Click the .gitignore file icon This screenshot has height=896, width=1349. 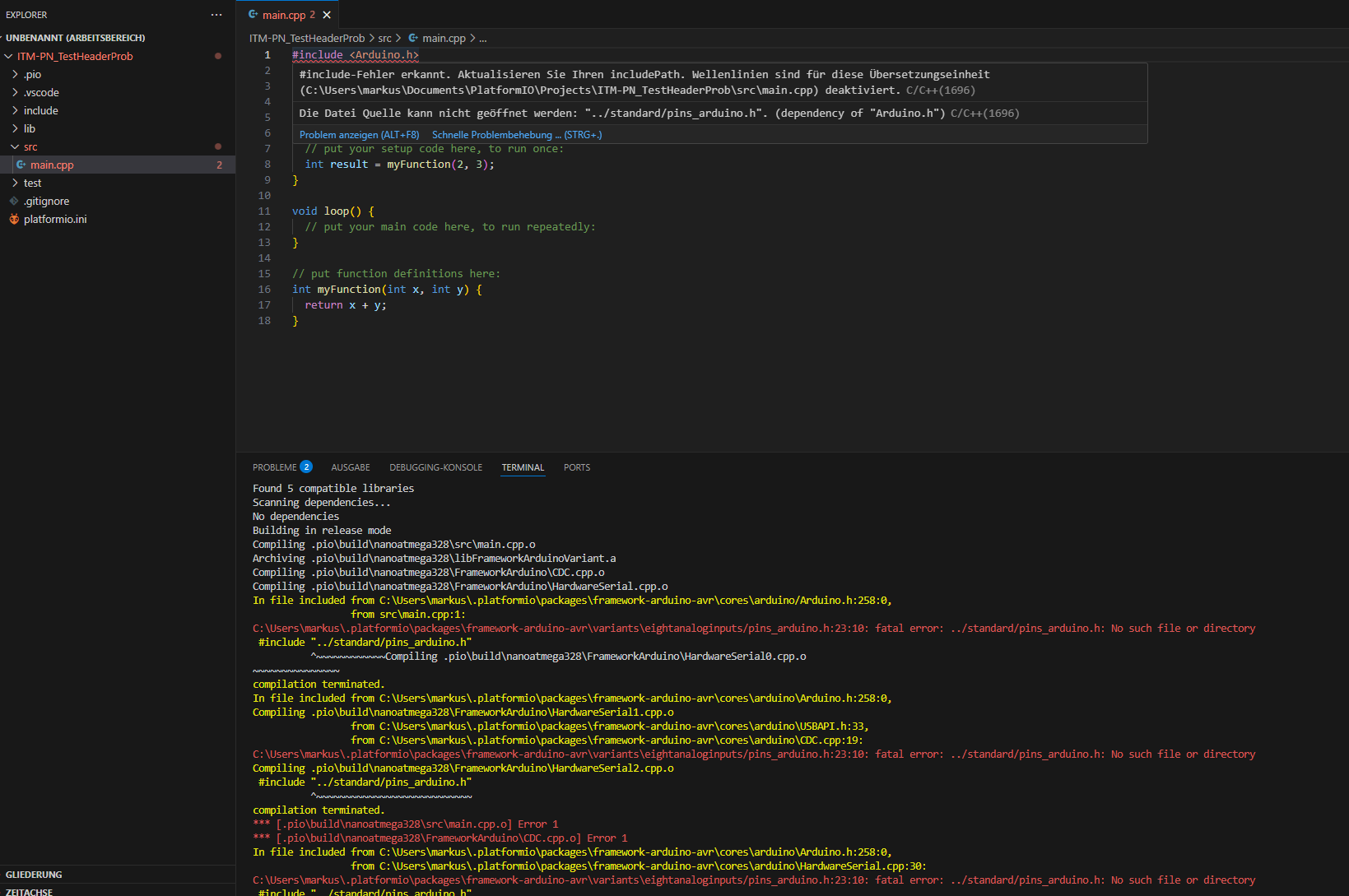(x=14, y=202)
